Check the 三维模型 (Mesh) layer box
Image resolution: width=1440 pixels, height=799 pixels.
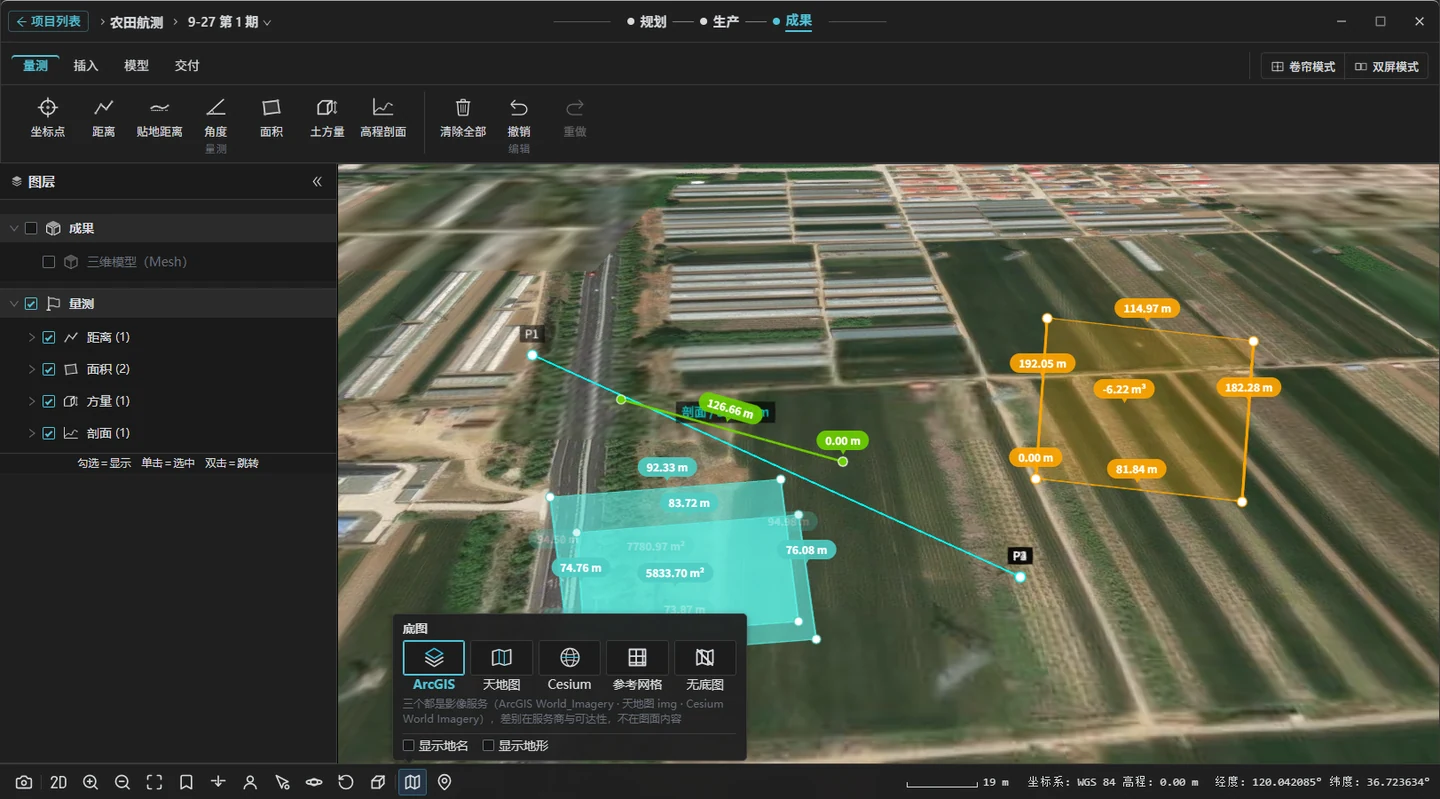tap(48, 262)
